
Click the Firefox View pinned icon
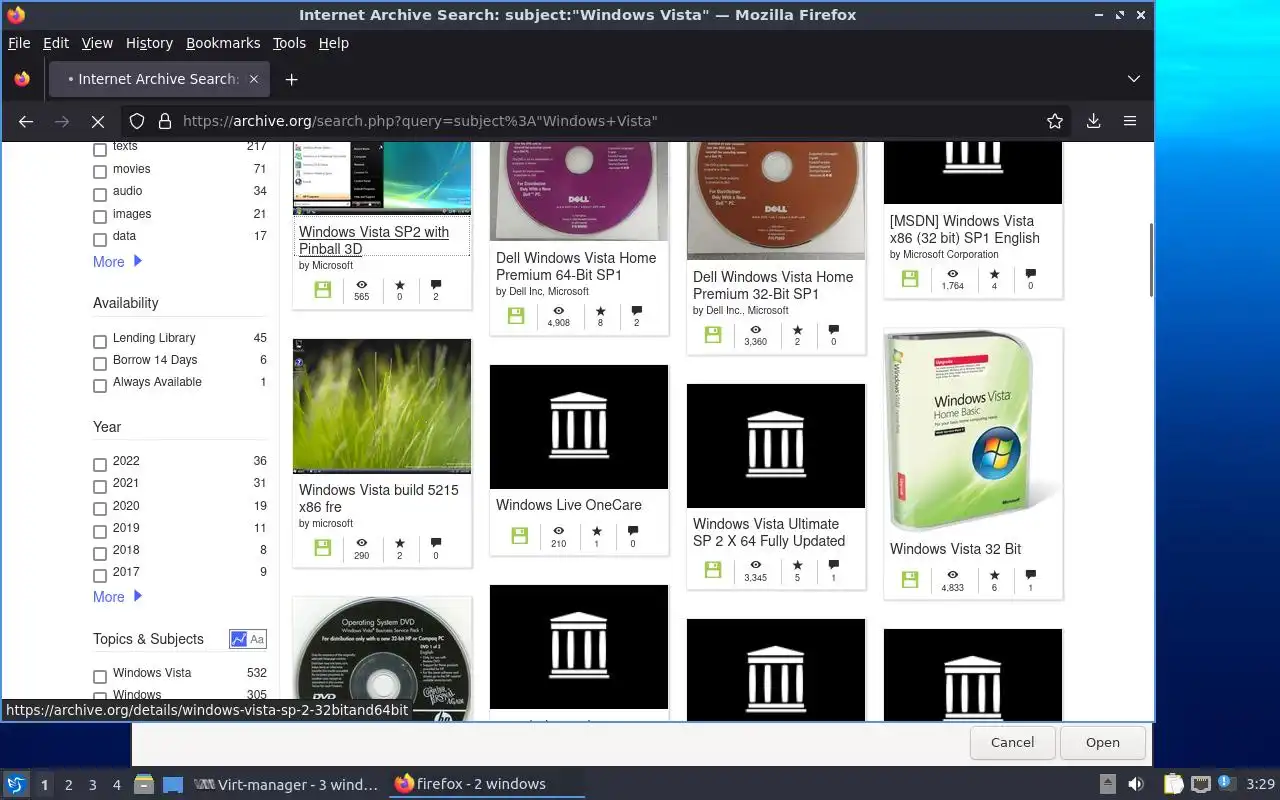pos(22,79)
